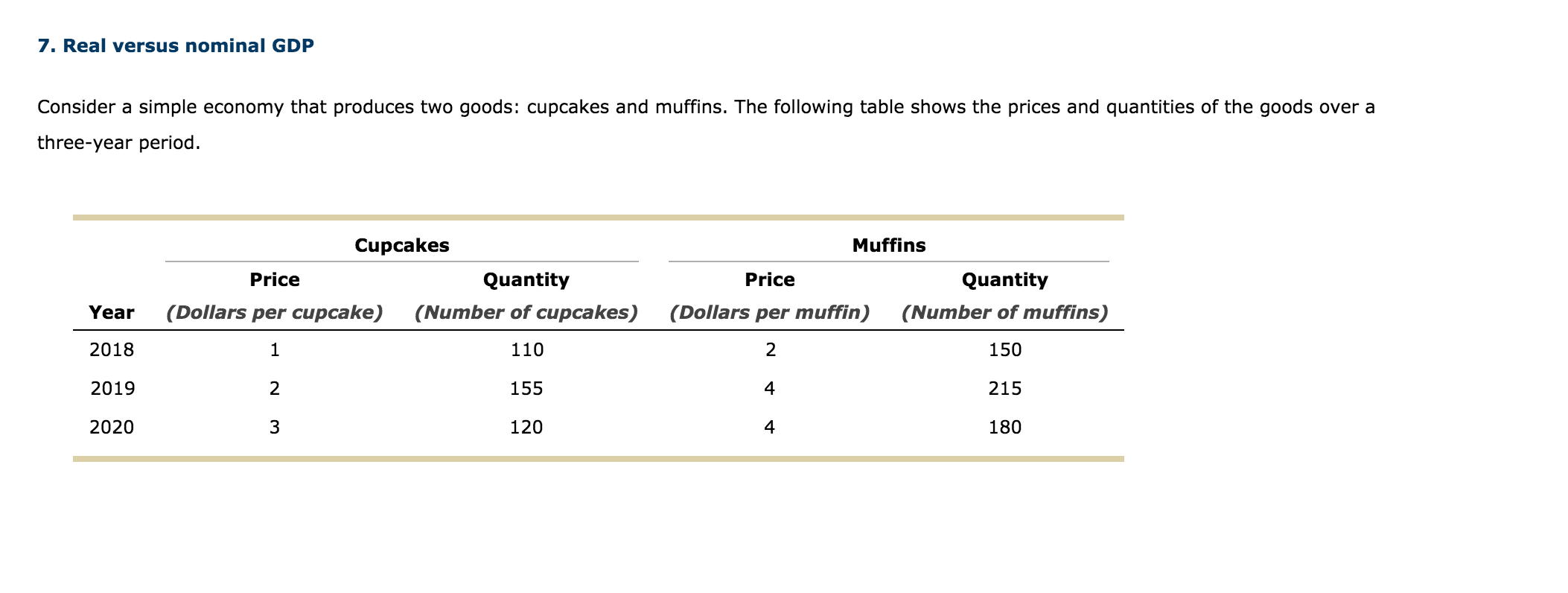Click '(Dollars per muffin)' price subheader
Viewport: 1568px width, 593px height.
coord(770,312)
